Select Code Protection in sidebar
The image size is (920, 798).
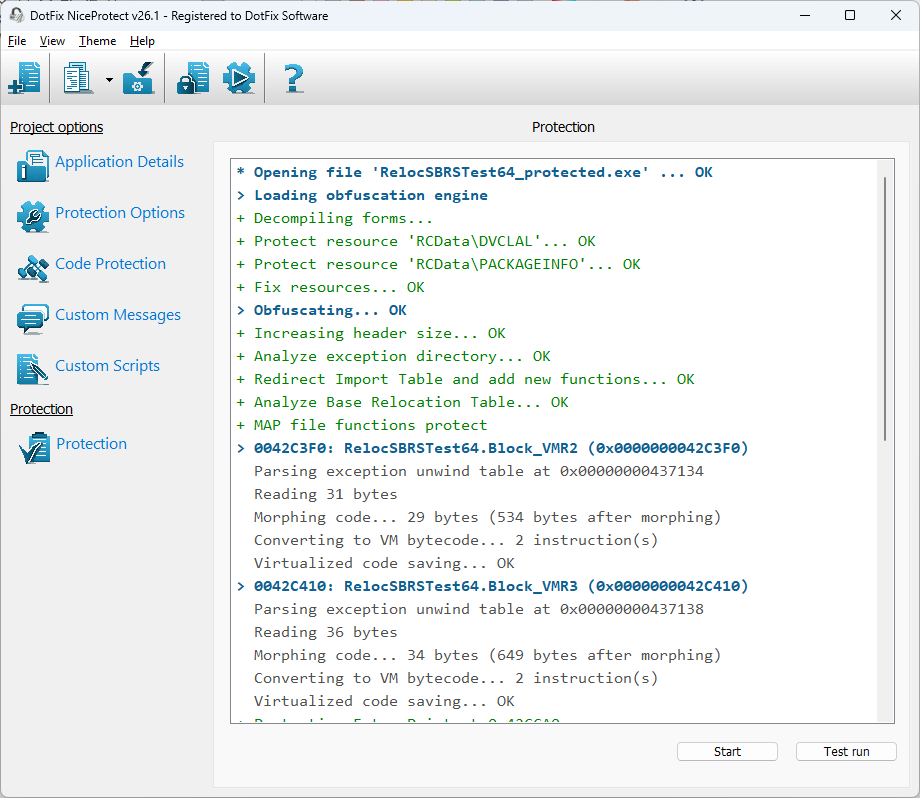tap(110, 264)
